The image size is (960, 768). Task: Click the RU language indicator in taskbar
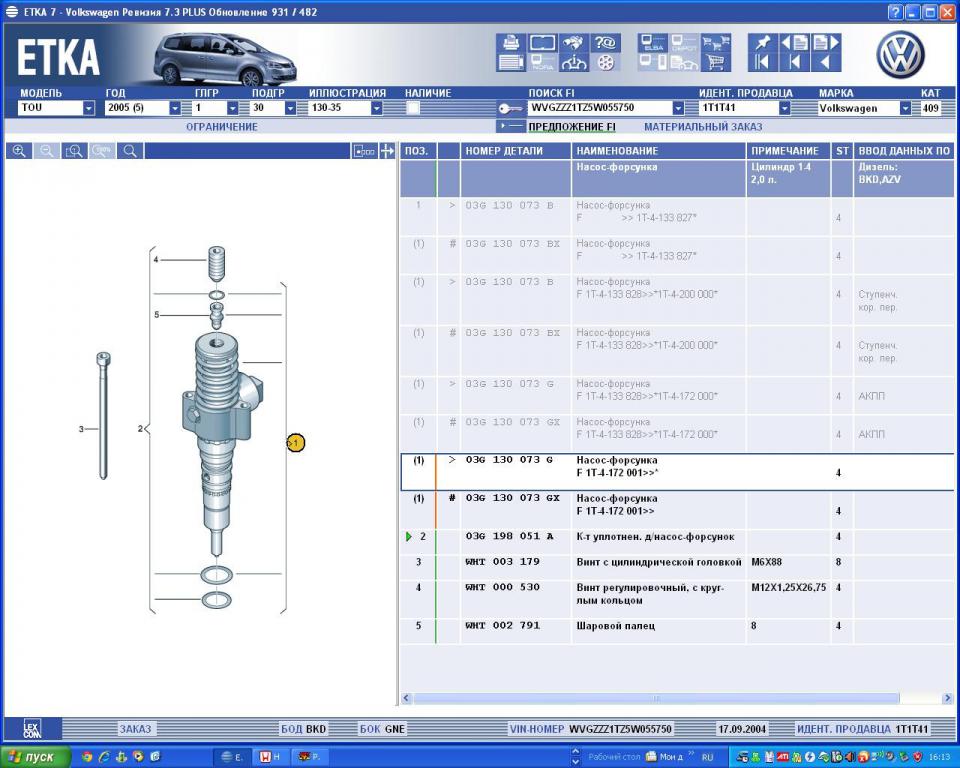pos(708,758)
